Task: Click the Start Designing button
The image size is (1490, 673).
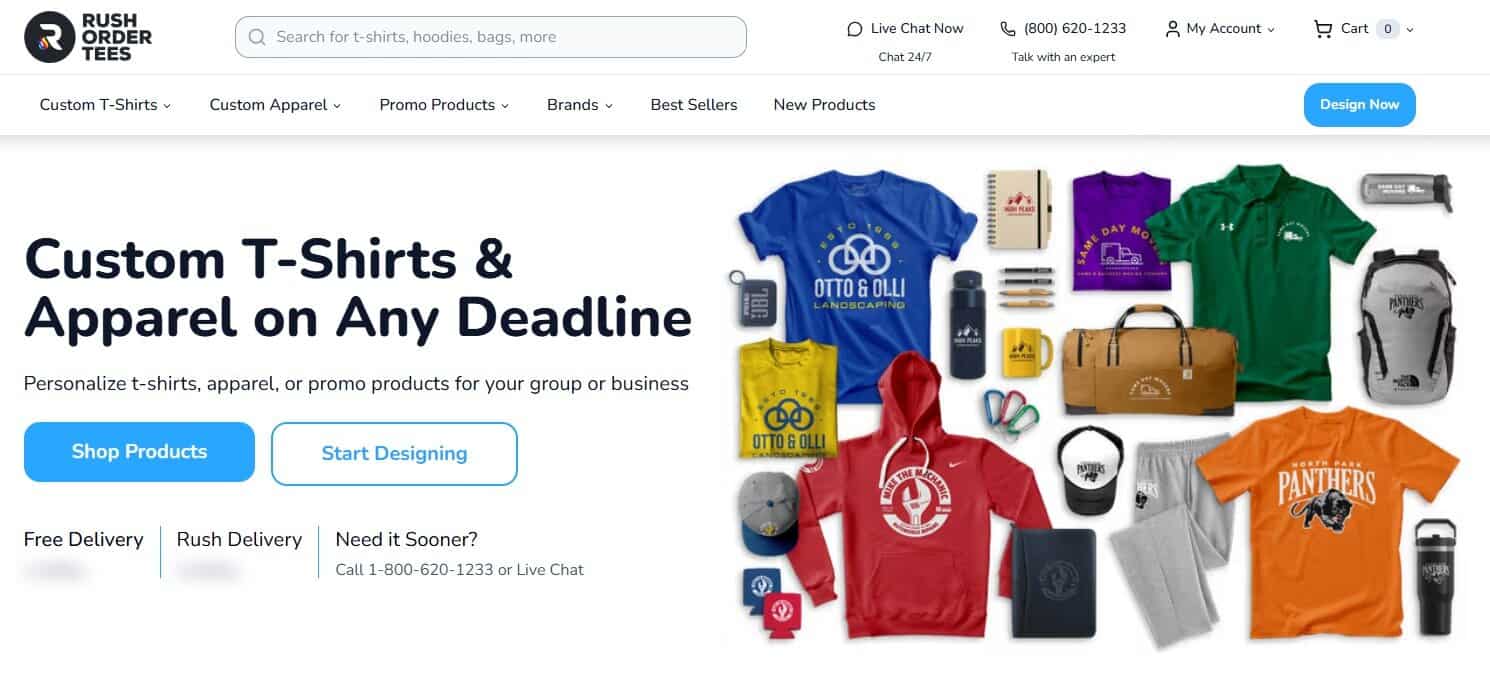Action: click(394, 453)
